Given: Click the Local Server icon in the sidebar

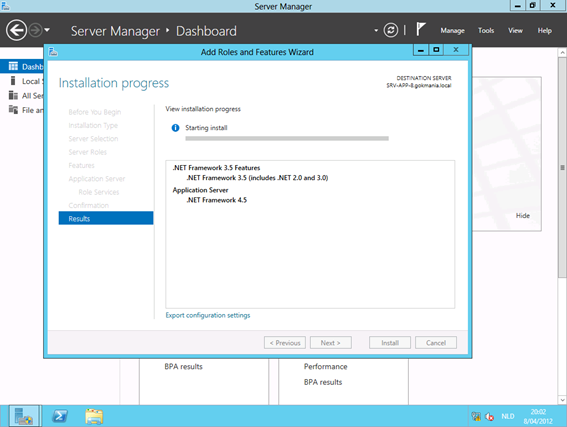Looking at the screenshot, I should coord(13,81).
